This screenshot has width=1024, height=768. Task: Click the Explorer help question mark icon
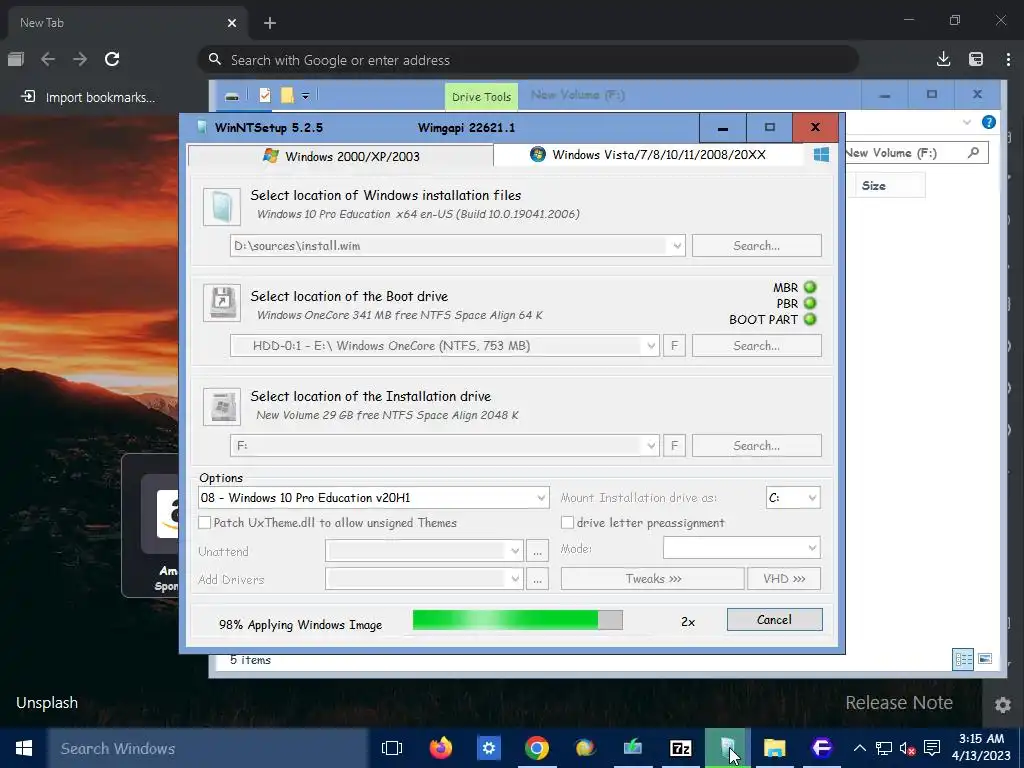point(989,122)
